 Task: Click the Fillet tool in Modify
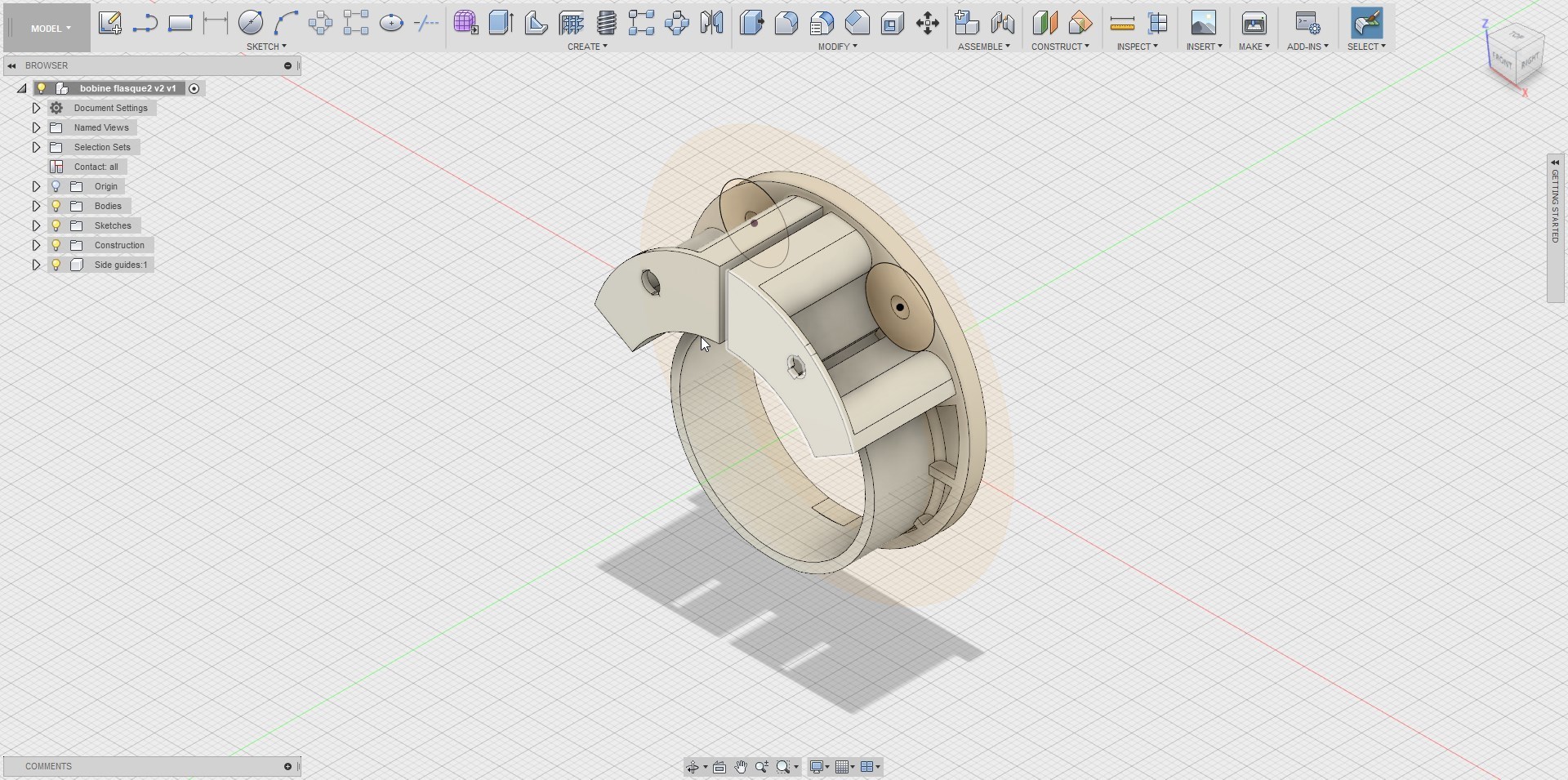click(x=786, y=23)
